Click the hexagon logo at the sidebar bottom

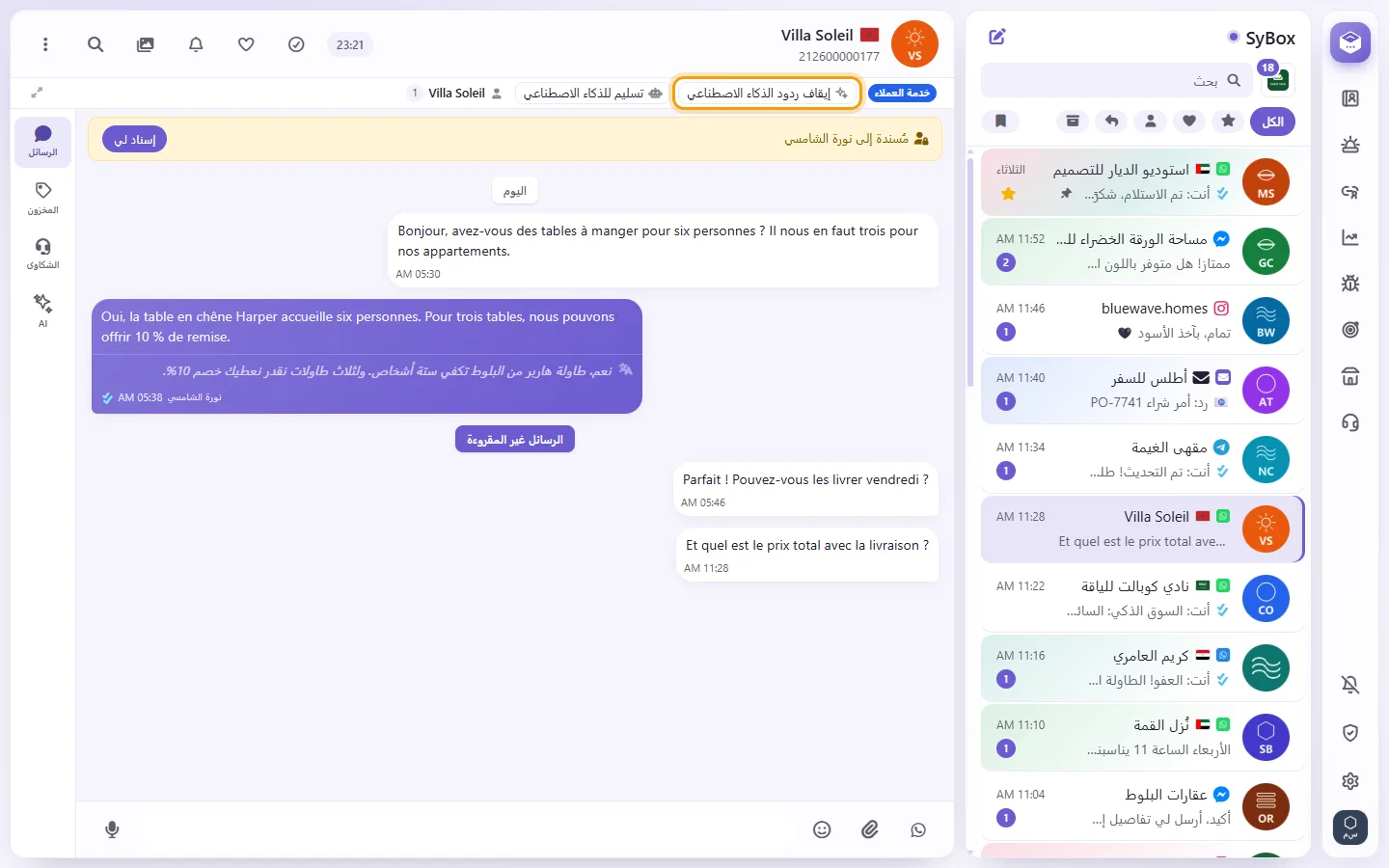[1350, 827]
